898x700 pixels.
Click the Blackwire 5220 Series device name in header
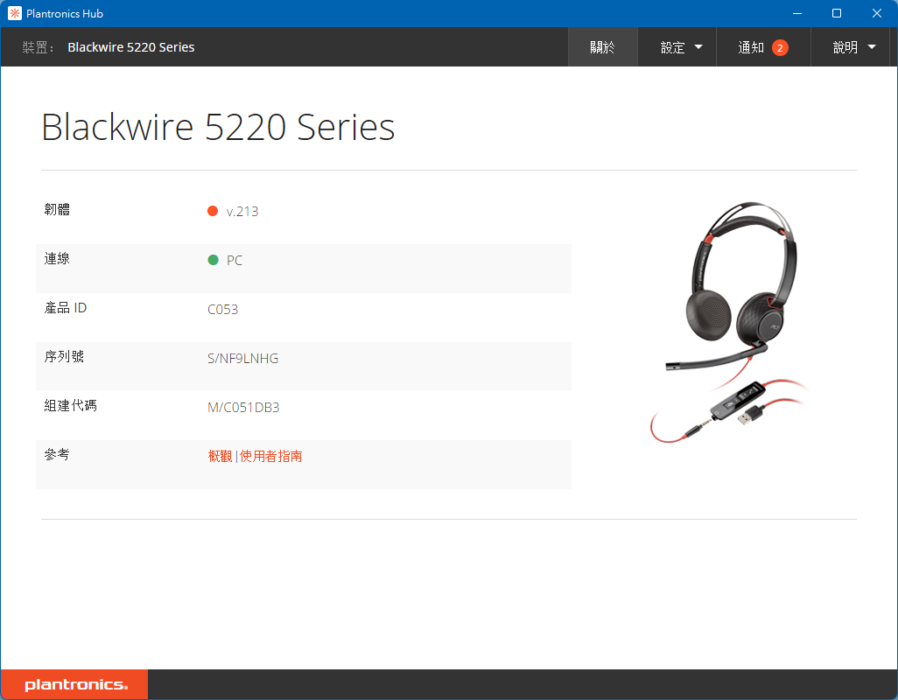click(x=131, y=47)
